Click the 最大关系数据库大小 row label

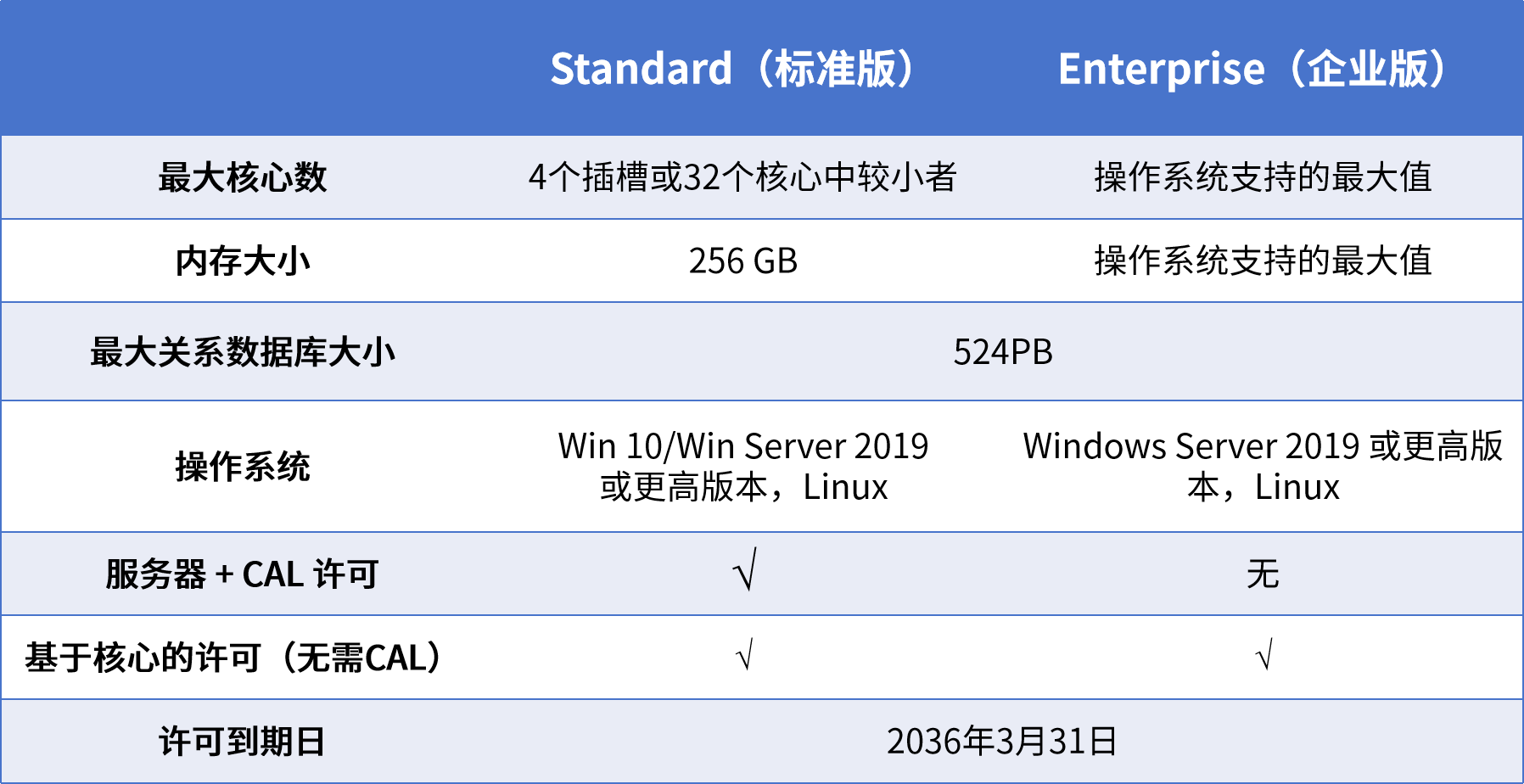tap(243, 352)
